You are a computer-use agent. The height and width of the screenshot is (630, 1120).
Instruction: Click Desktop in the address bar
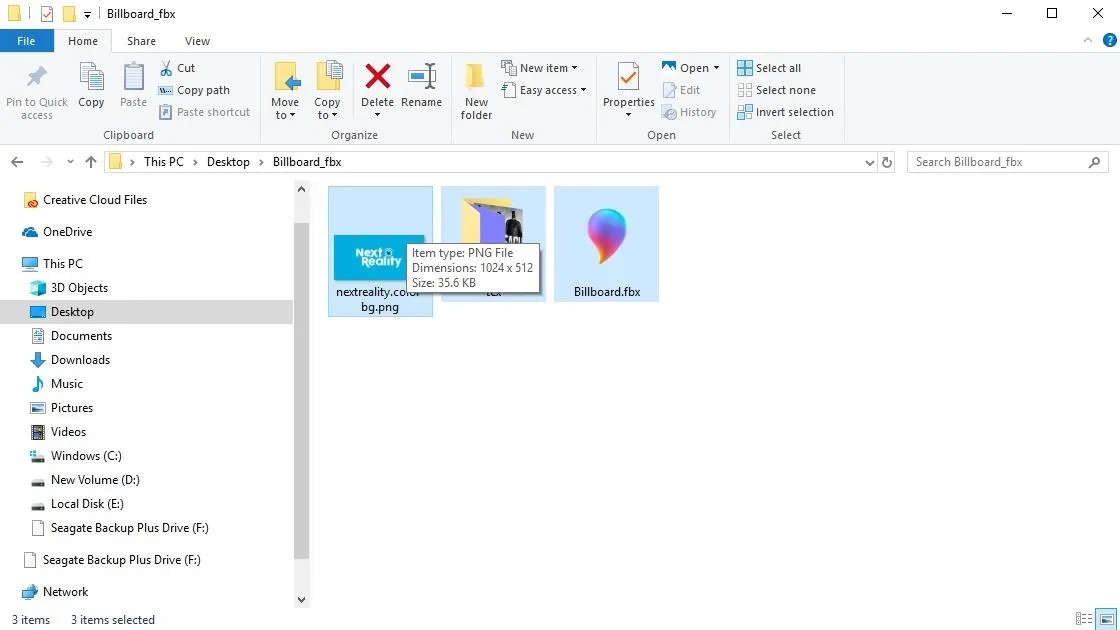tap(229, 162)
